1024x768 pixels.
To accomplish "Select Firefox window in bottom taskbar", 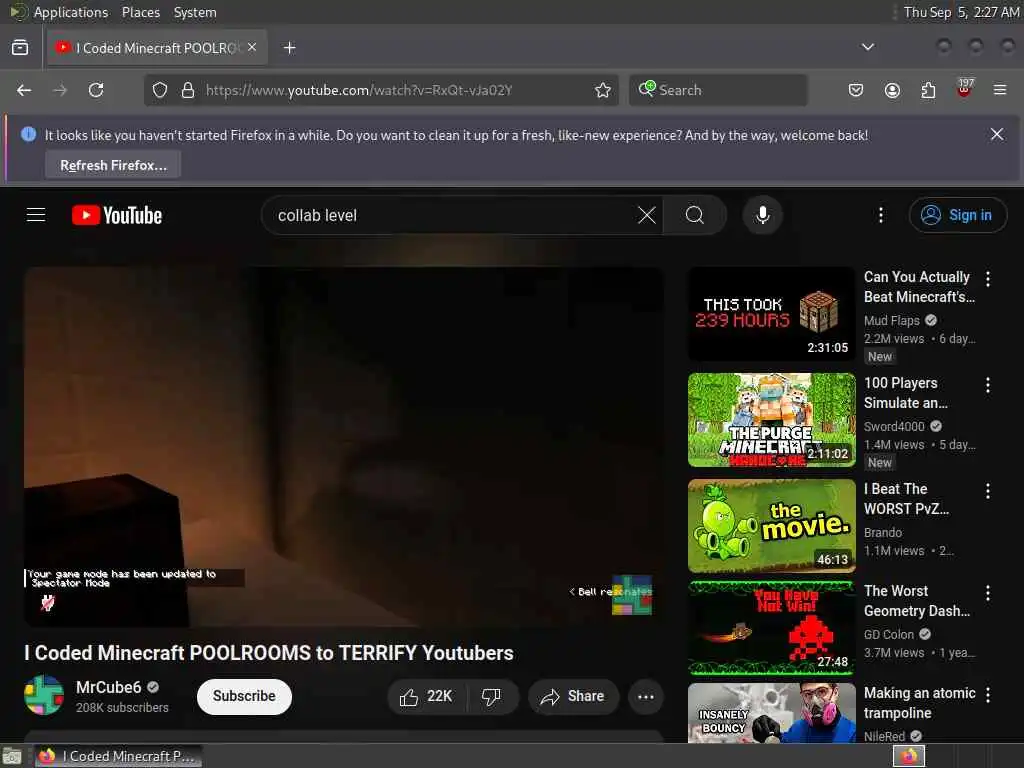I will [x=118, y=756].
